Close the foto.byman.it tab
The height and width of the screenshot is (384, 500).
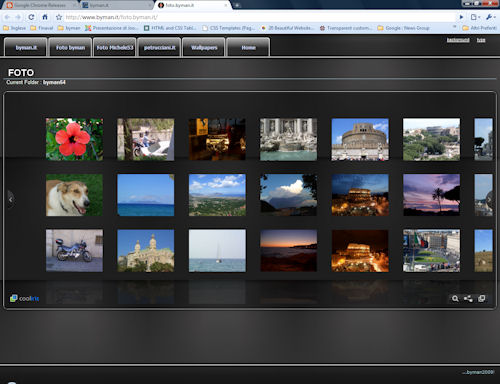[x=226, y=5]
